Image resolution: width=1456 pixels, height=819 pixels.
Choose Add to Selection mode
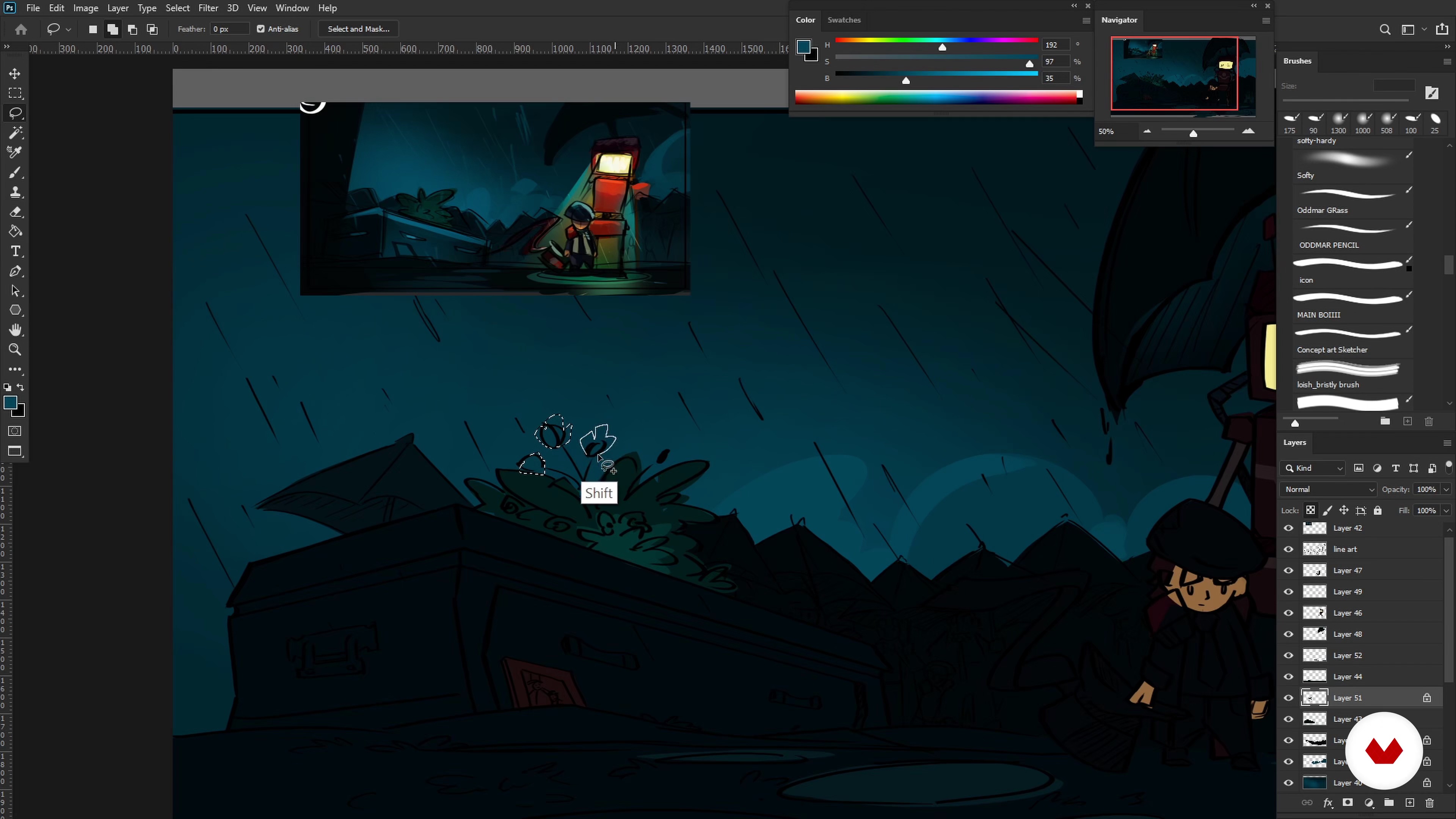pyautogui.click(x=113, y=30)
